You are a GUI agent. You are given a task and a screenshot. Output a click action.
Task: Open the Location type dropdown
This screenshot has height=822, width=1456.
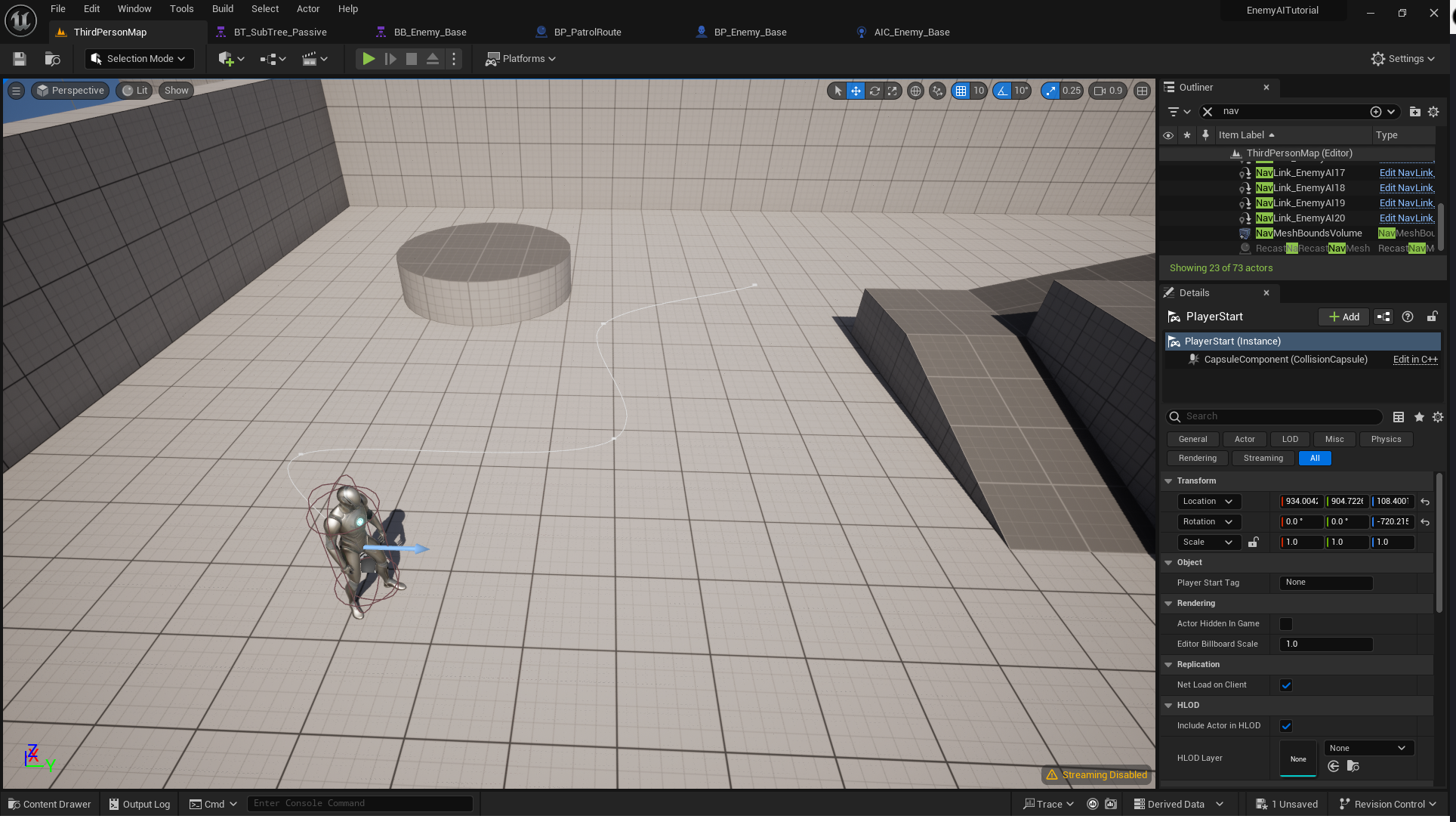1209,502
